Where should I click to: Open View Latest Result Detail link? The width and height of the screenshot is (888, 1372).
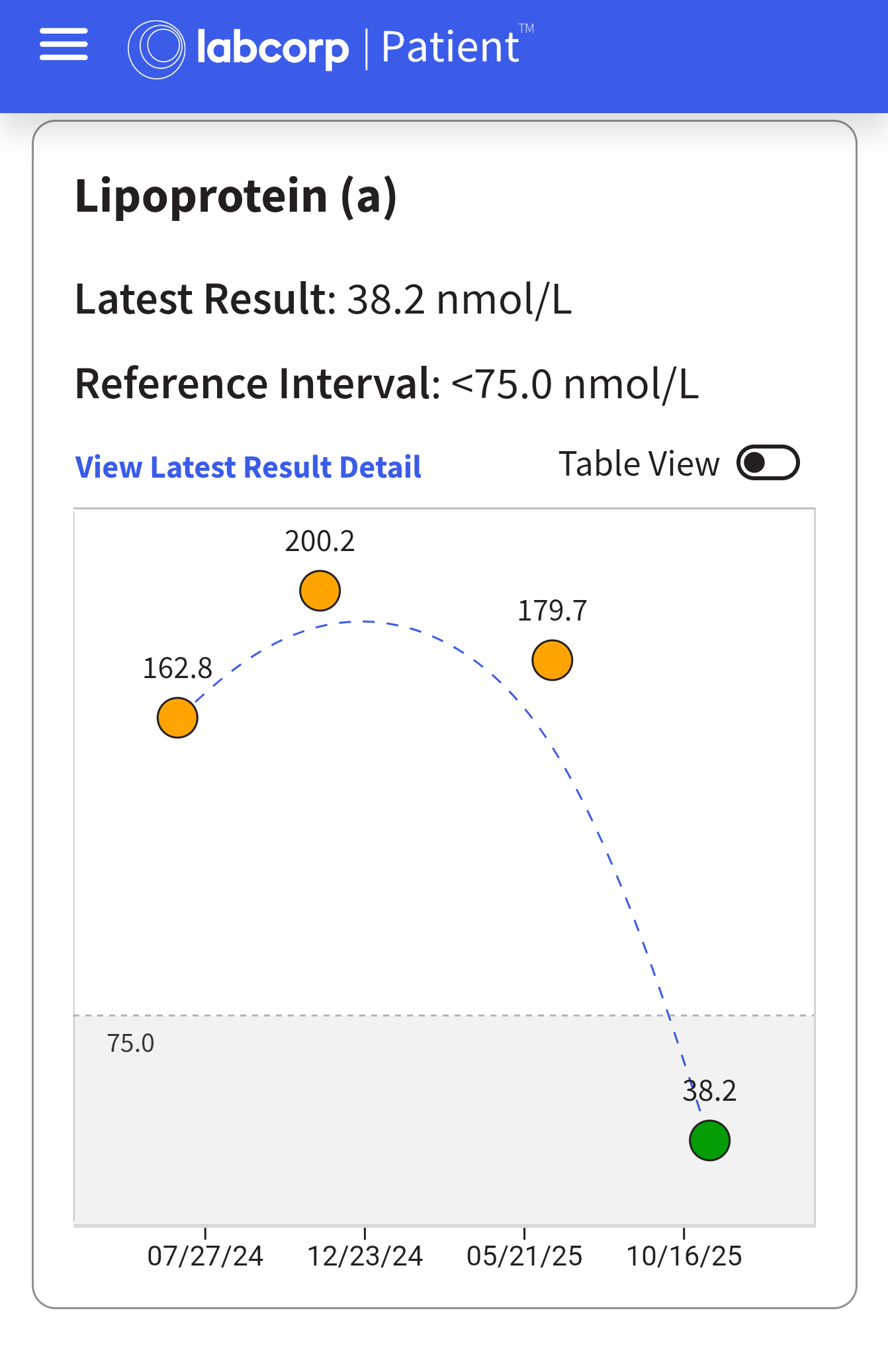pos(248,467)
